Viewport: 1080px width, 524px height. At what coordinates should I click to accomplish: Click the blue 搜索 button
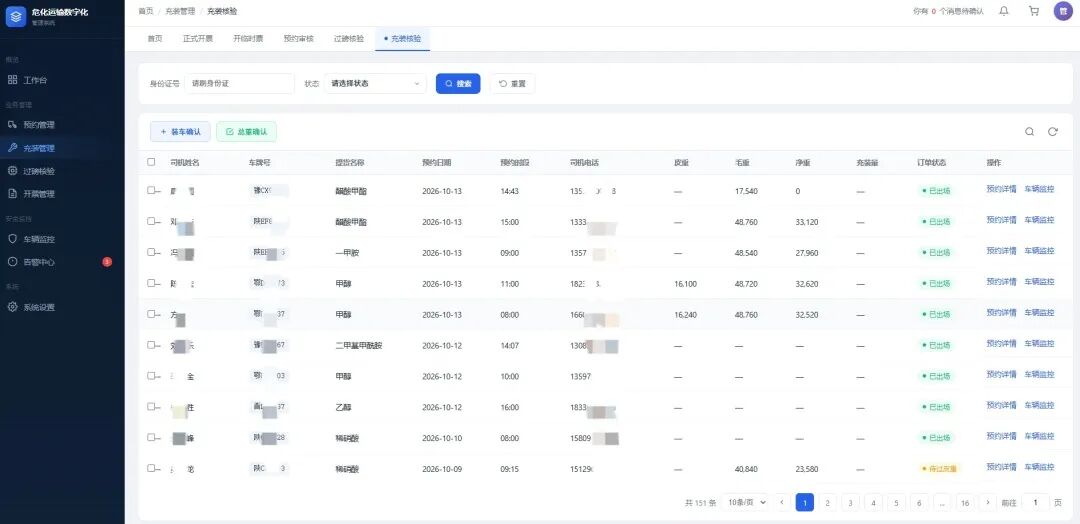point(458,83)
